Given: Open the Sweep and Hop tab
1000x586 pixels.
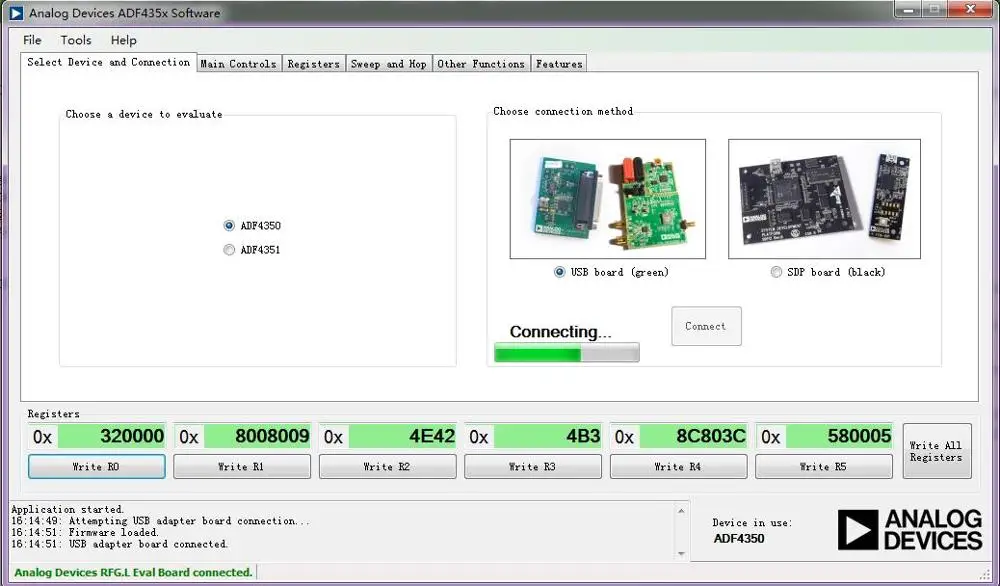Looking at the screenshot, I should coord(388,64).
